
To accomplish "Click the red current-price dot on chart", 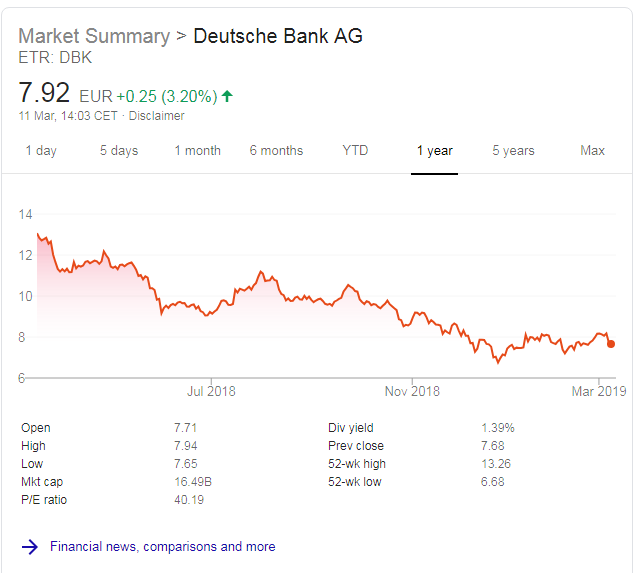I will pos(611,344).
